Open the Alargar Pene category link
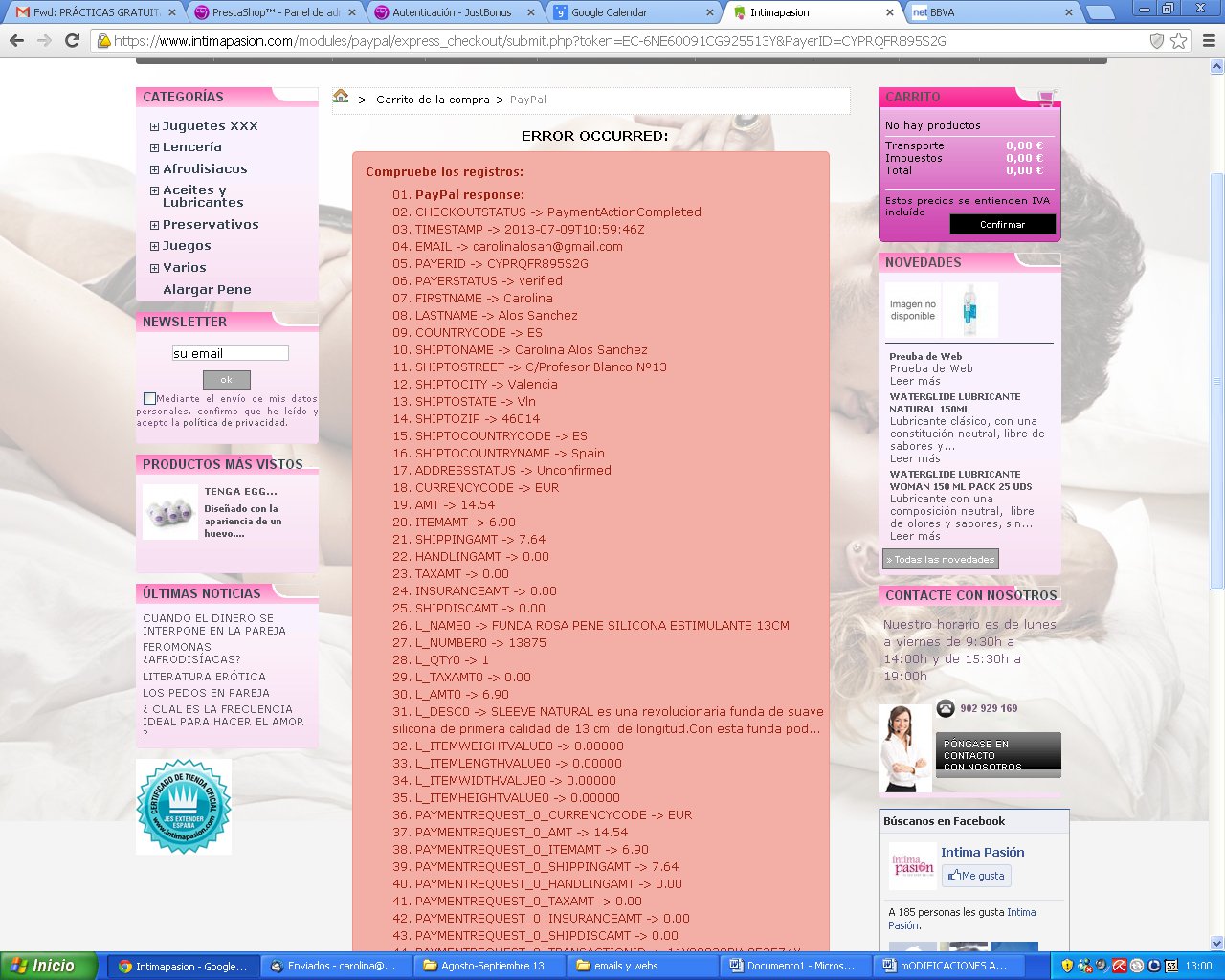Screen dimensions: 1225x980 207,290
